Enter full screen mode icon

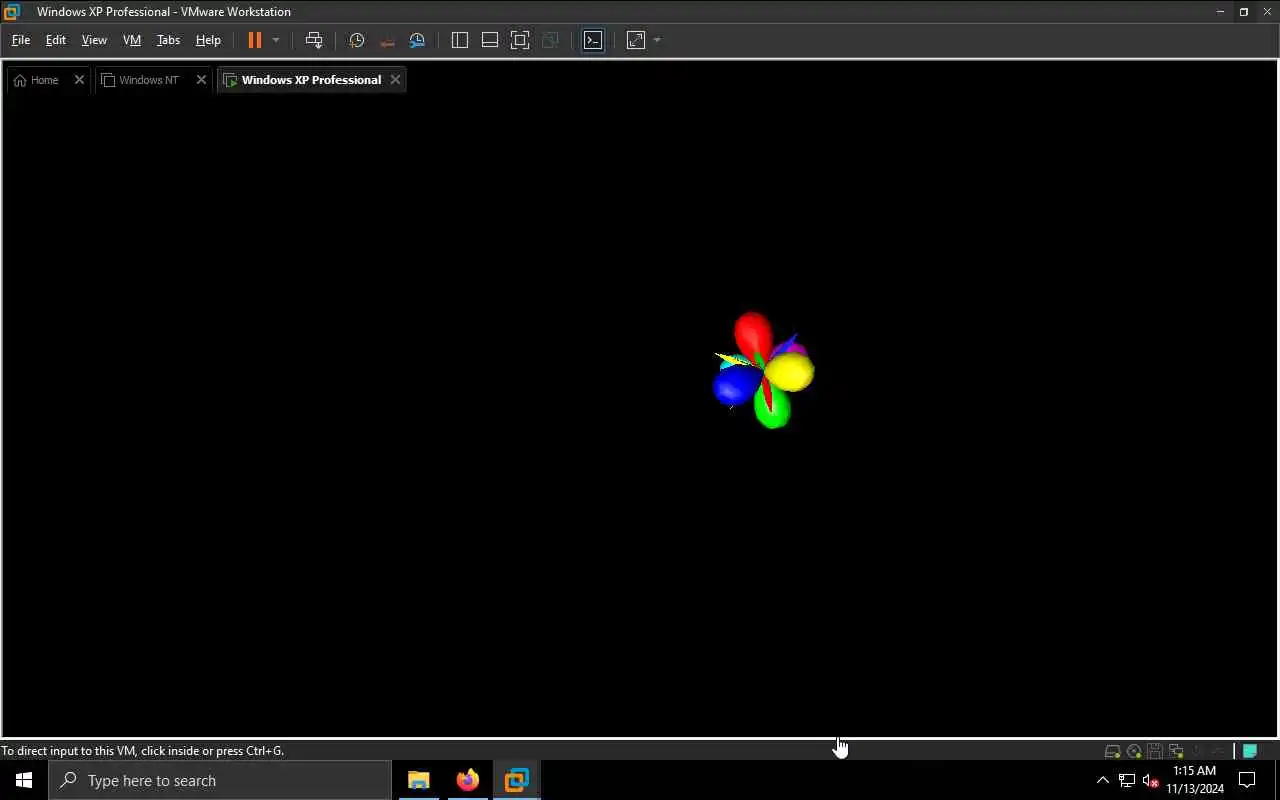pos(520,40)
